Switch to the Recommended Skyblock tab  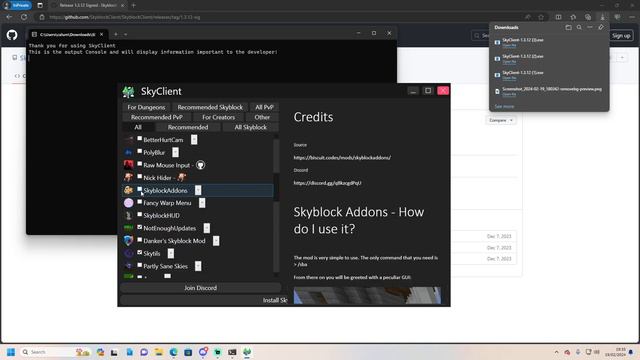coord(210,107)
